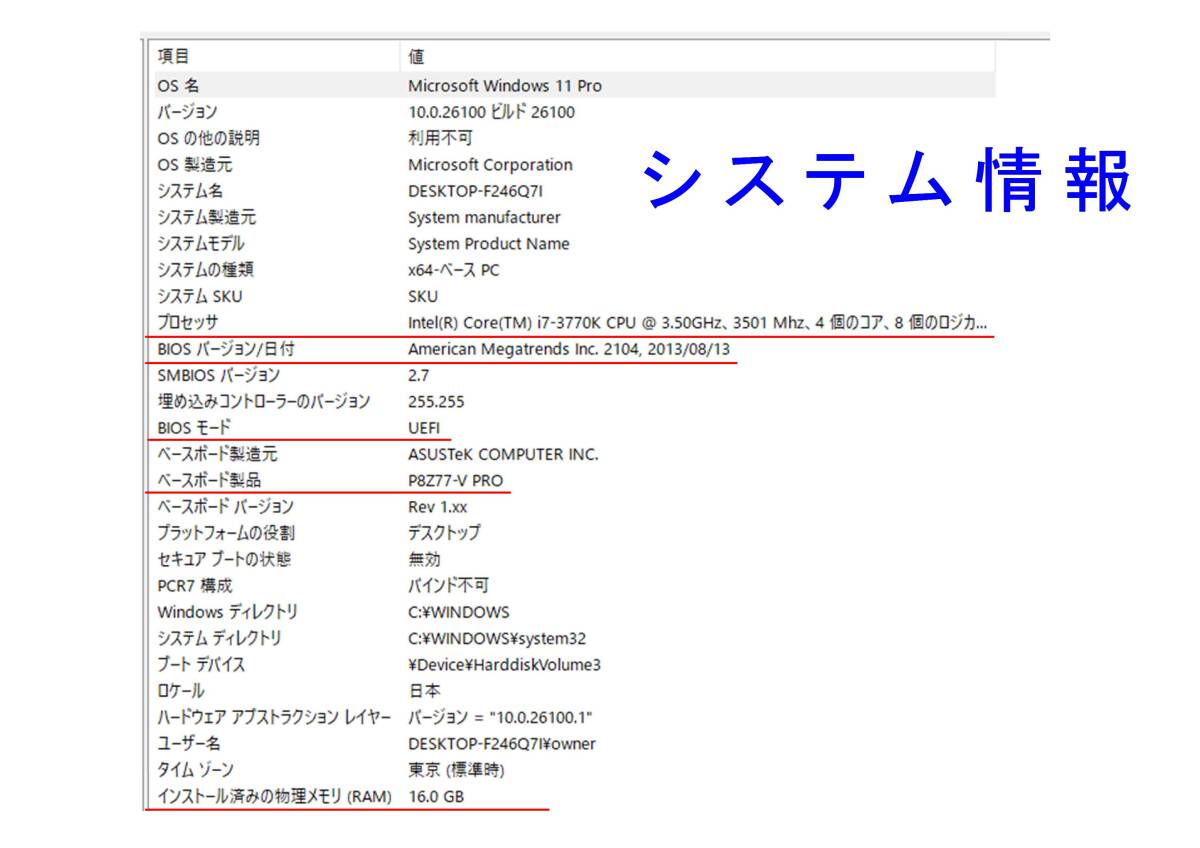Select the ベースボード バージョン row label
The height and width of the screenshot is (848, 1200).
click(225, 507)
